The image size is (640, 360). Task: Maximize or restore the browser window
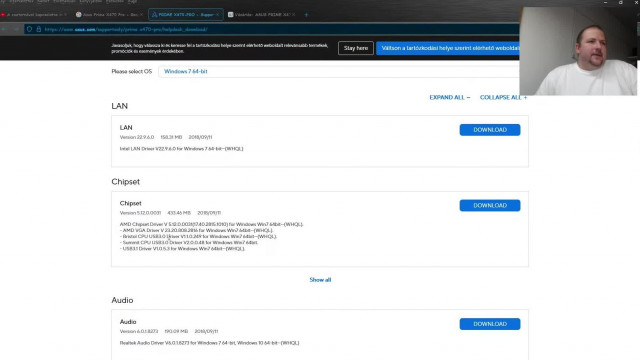620,2
